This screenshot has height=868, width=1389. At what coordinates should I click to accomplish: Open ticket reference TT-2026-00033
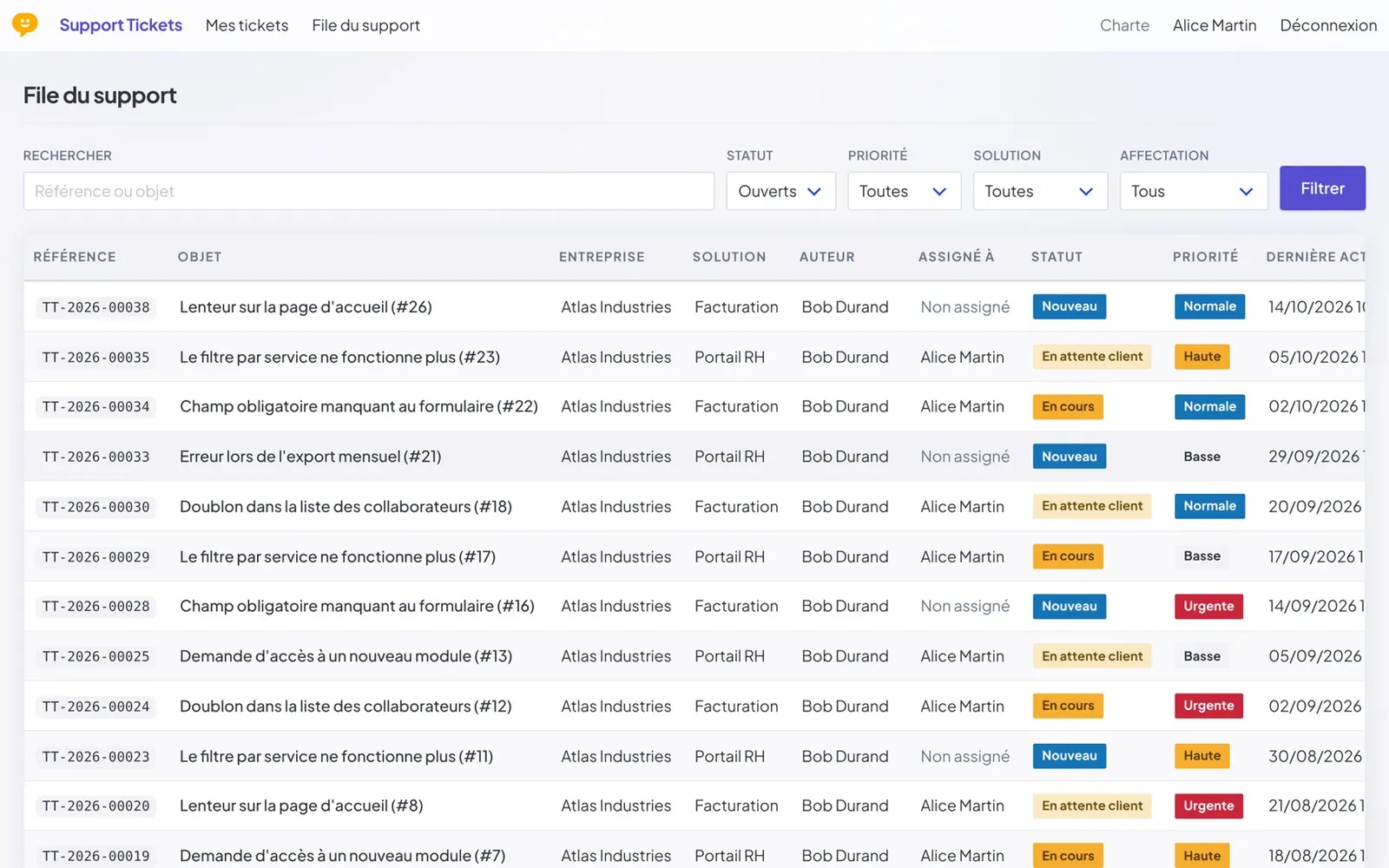(95, 457)
